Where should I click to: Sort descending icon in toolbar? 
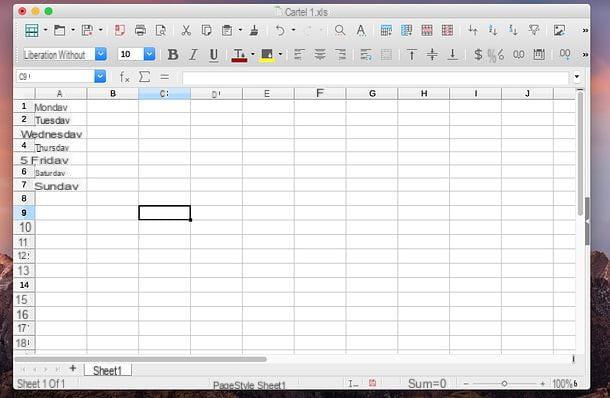coord(514,30)
